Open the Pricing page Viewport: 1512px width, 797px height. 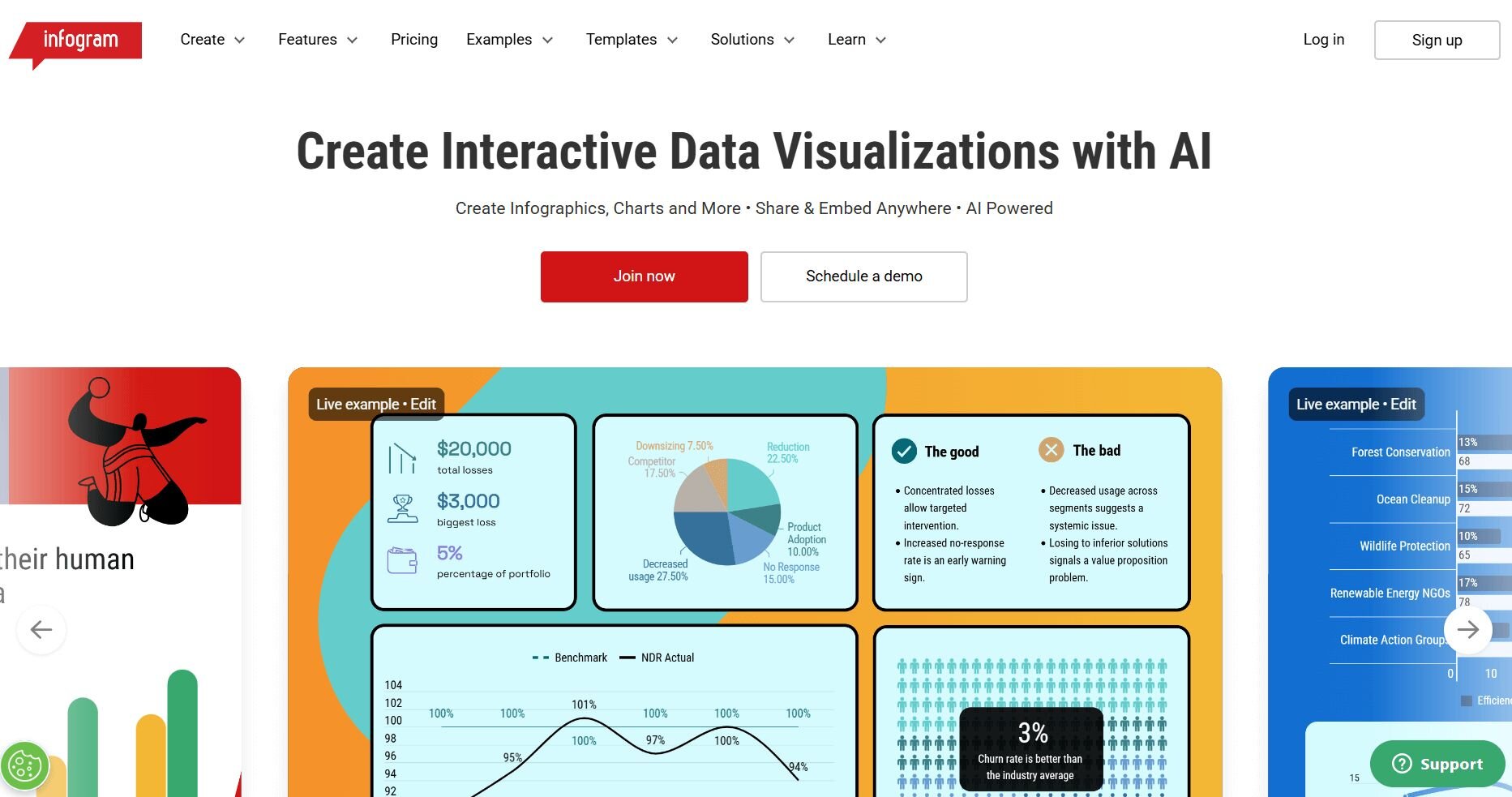[x=414, y=40]
